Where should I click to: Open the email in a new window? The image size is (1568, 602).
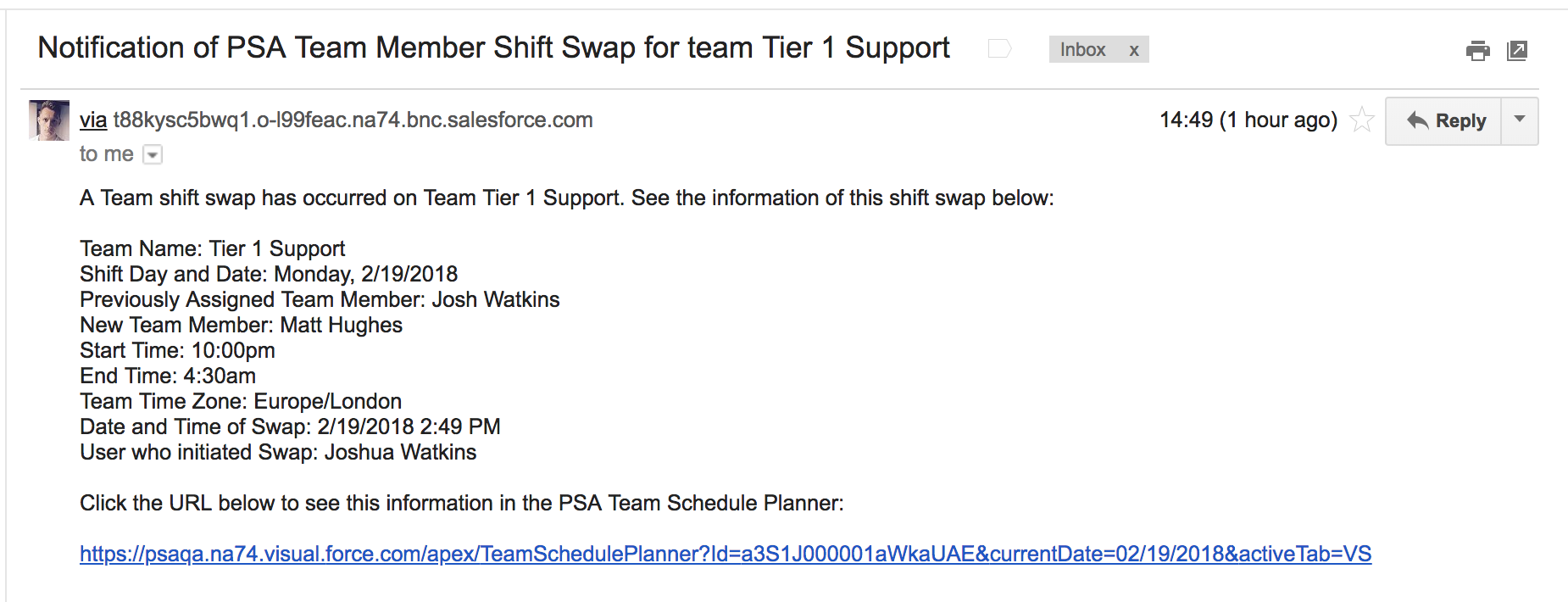(1517, 51)
